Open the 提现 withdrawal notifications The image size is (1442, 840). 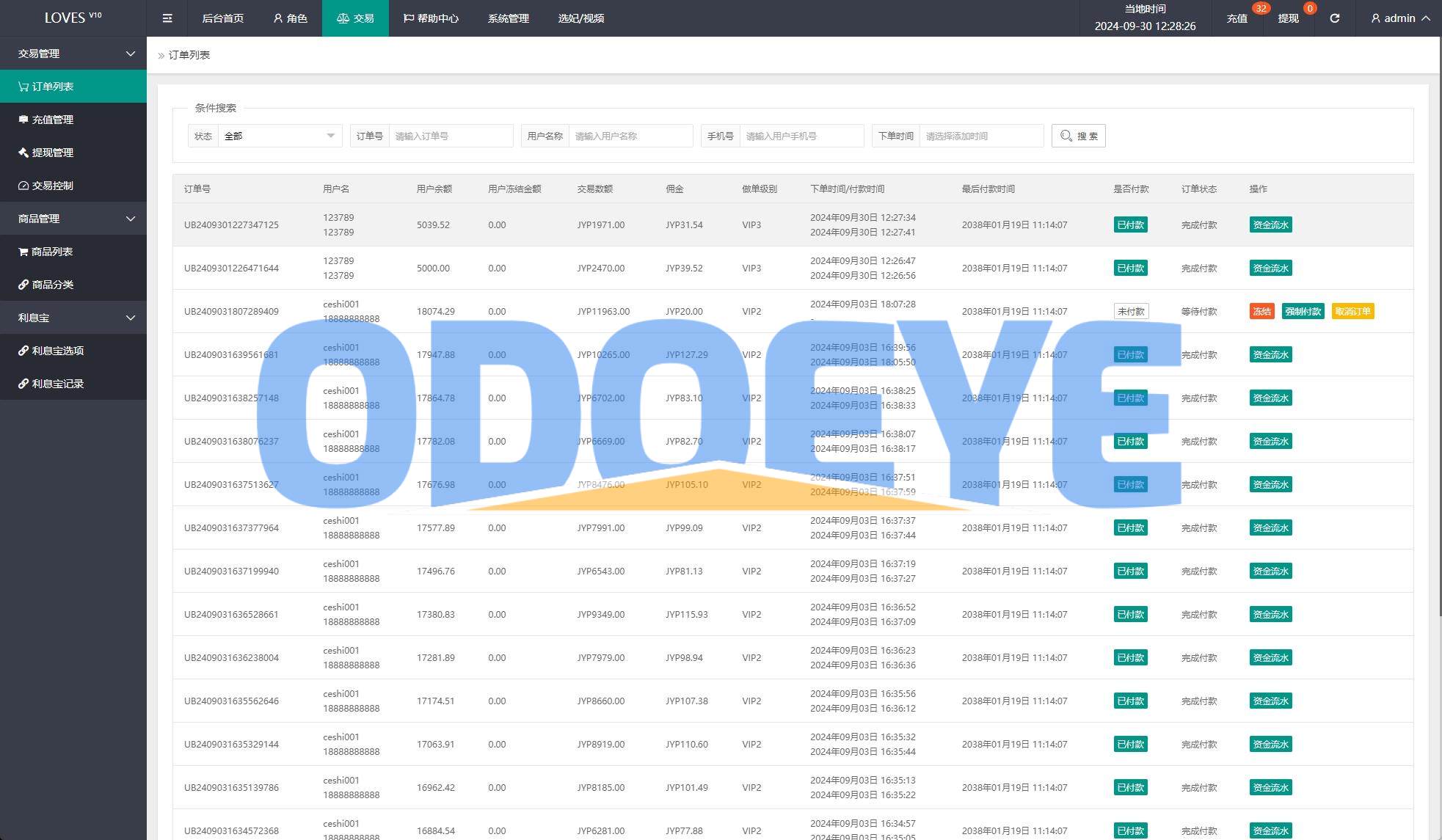pos(1288,18)
